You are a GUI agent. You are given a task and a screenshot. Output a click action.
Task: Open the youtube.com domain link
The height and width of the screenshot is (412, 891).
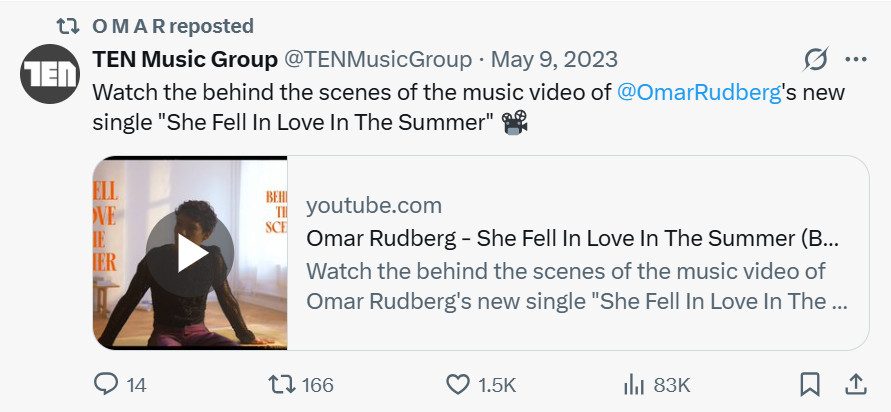coord(374,206)
